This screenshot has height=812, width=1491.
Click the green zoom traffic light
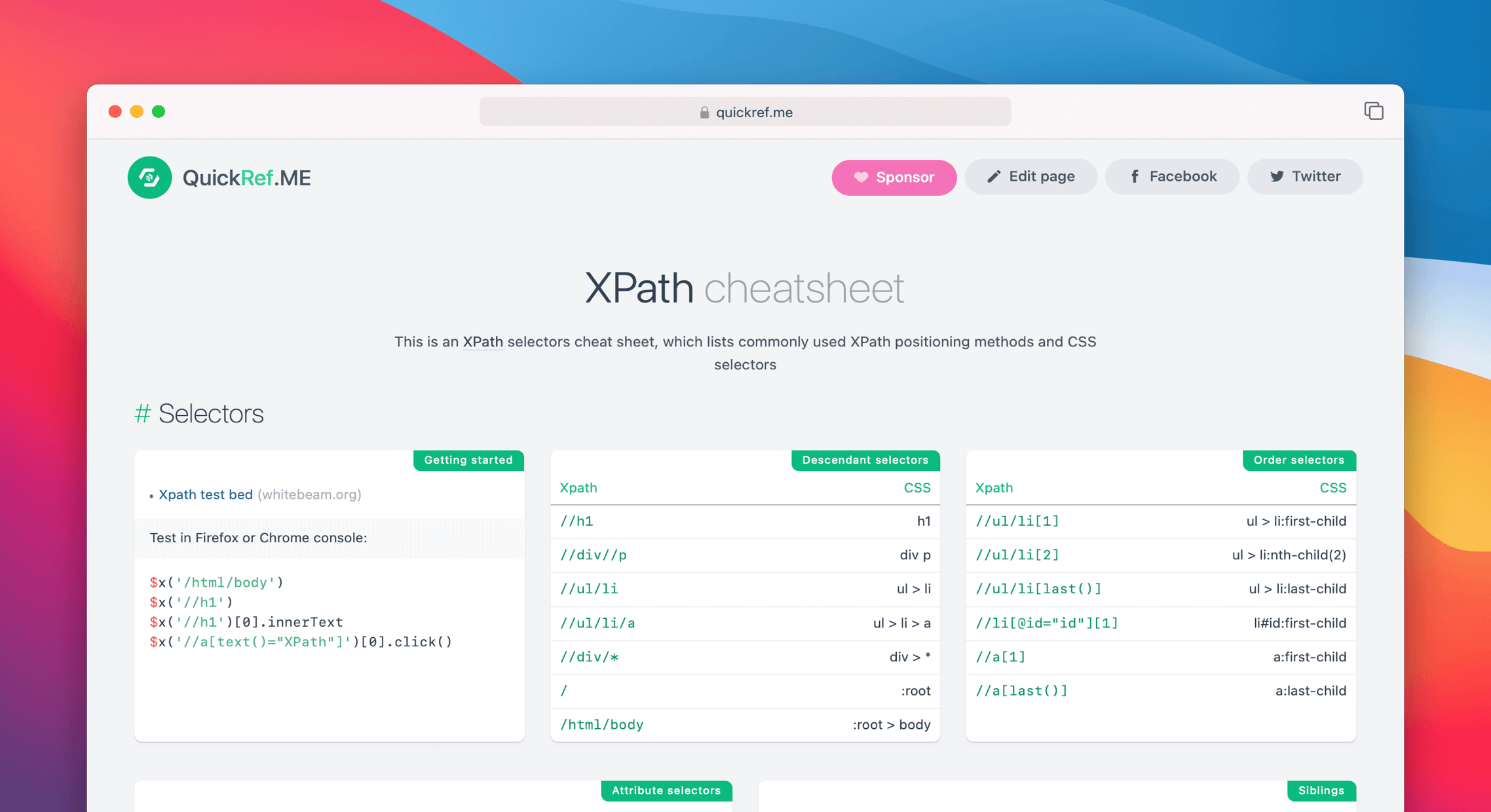(159, 111)
